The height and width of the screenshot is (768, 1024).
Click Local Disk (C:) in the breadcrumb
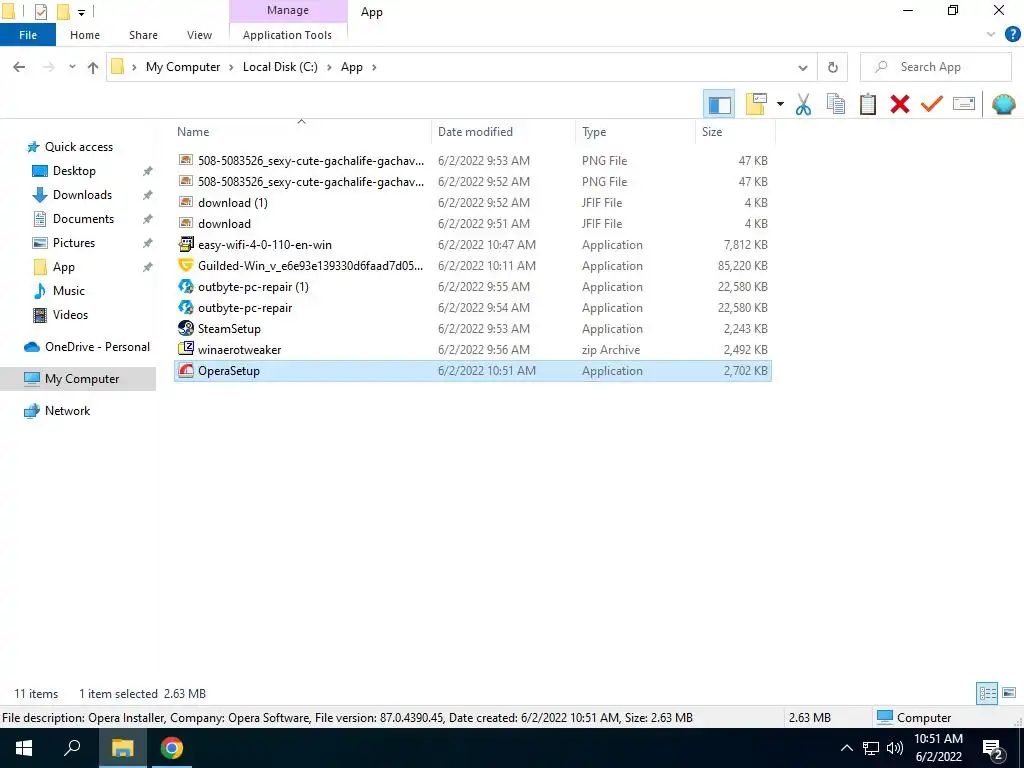(x=280, y=67)
